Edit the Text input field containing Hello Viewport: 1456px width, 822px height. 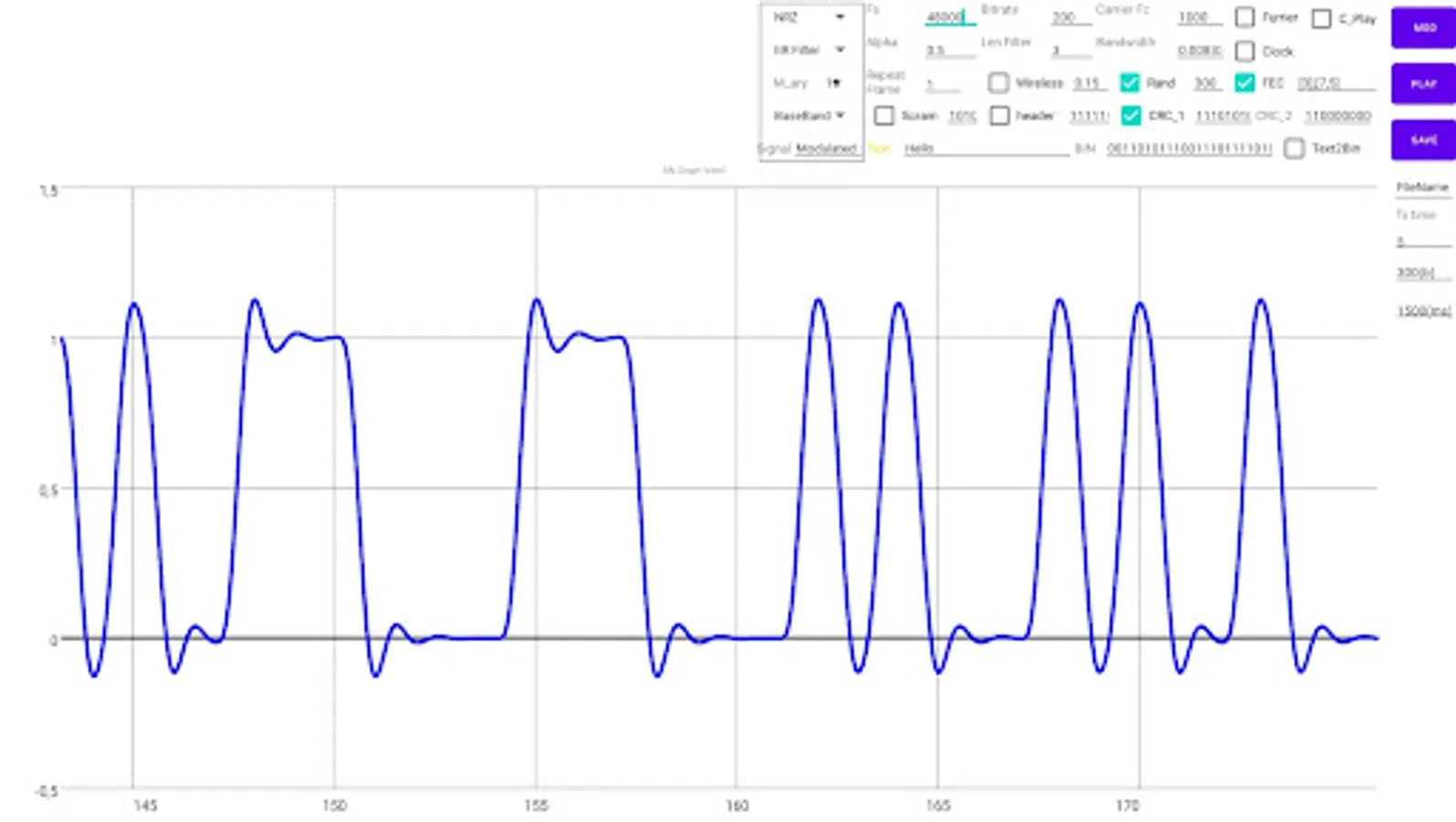pos(986,148)
